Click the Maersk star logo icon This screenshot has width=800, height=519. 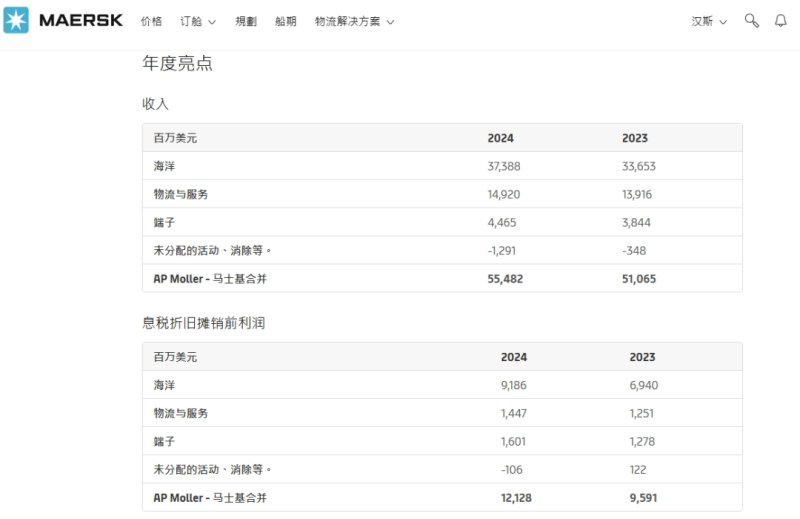[16, 21]
